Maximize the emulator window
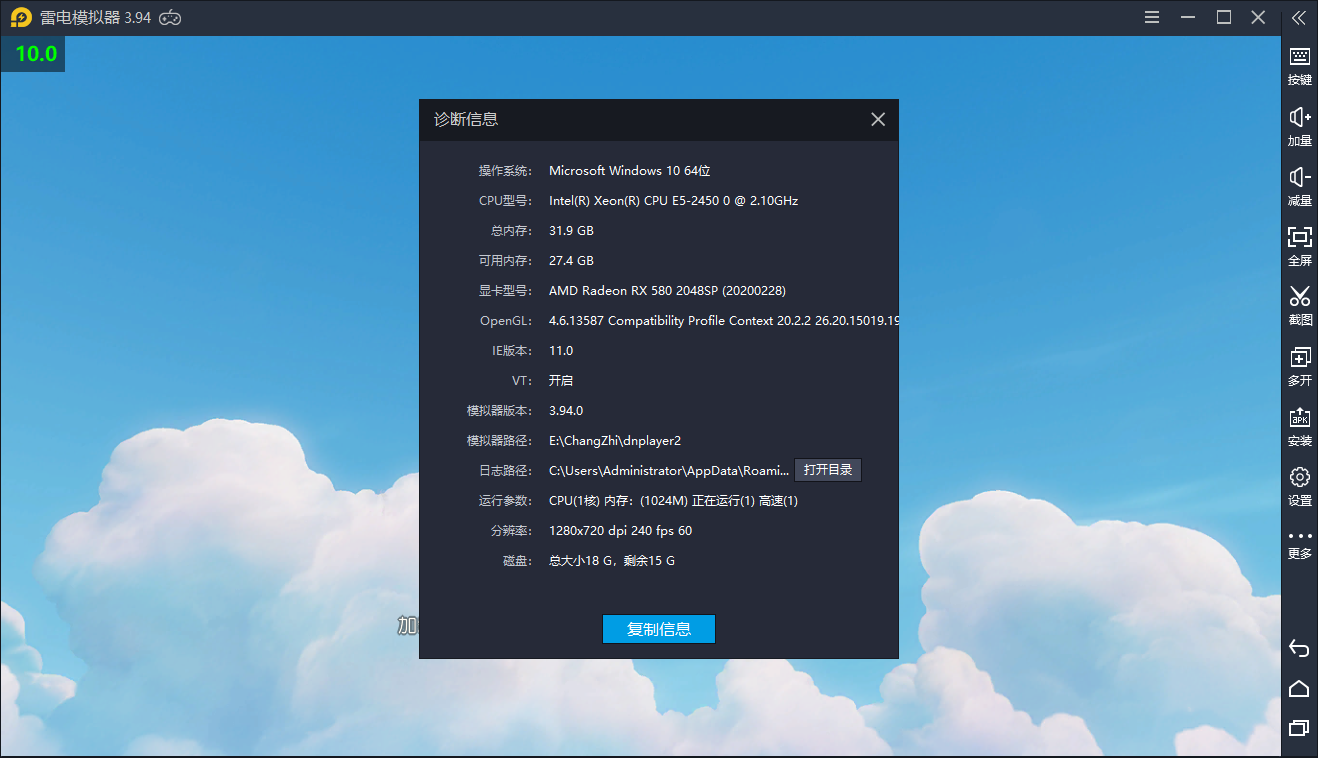 coord(1223,17)
